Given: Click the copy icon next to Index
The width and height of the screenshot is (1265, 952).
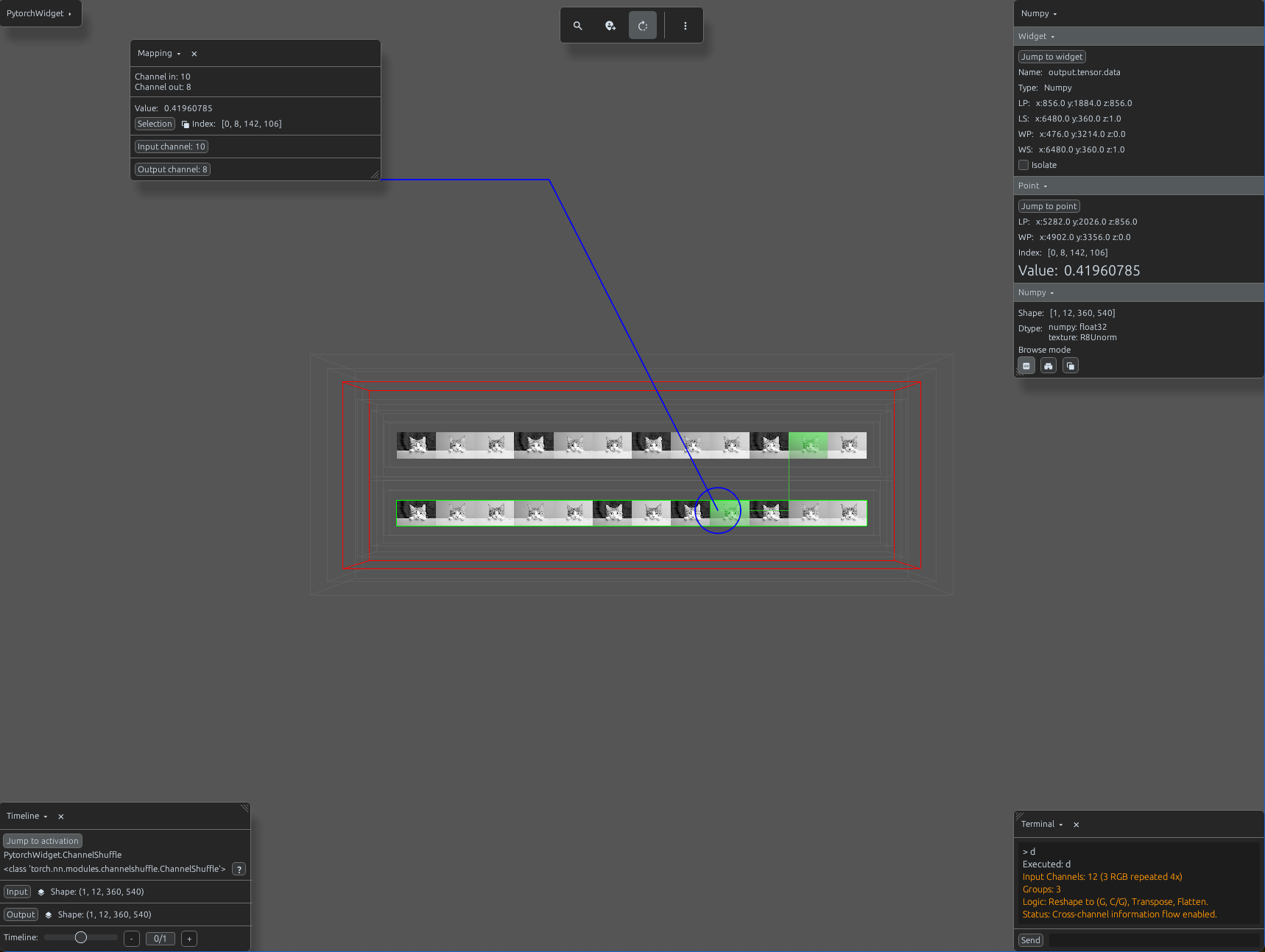Looking at the screenshot, I should pyautogui.click(x=186, y=124).
